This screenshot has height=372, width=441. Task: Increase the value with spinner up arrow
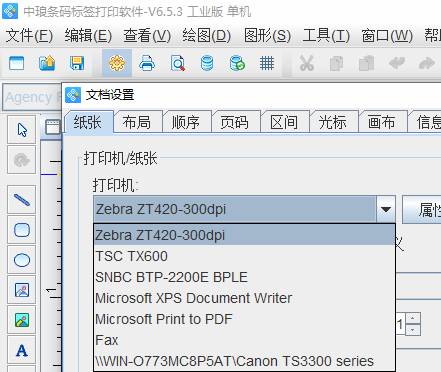click(413, 318)
